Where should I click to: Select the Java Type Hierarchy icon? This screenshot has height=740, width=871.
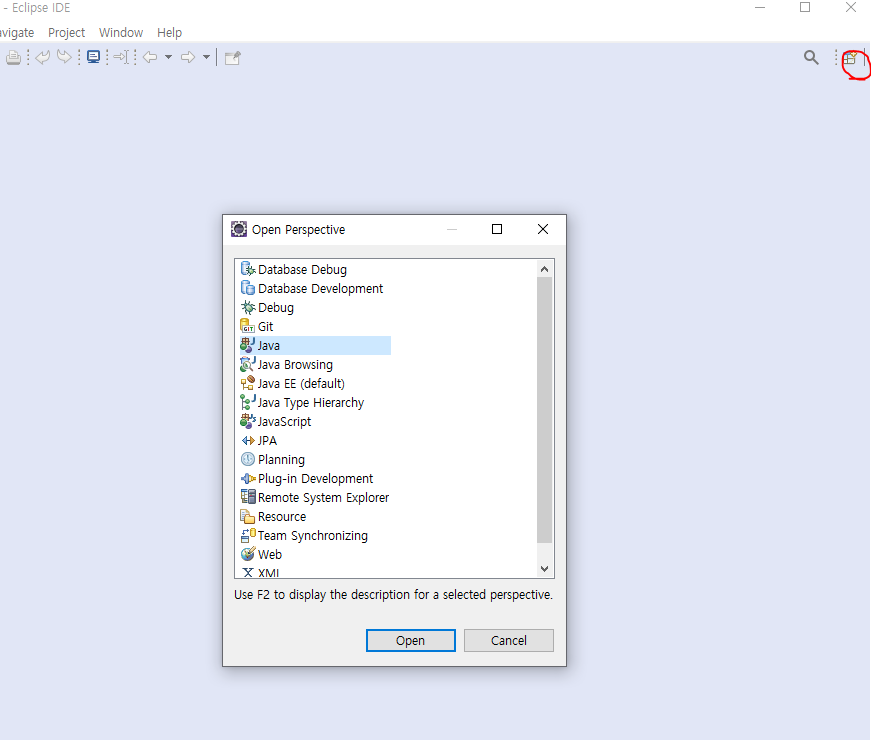pos(247,402)
